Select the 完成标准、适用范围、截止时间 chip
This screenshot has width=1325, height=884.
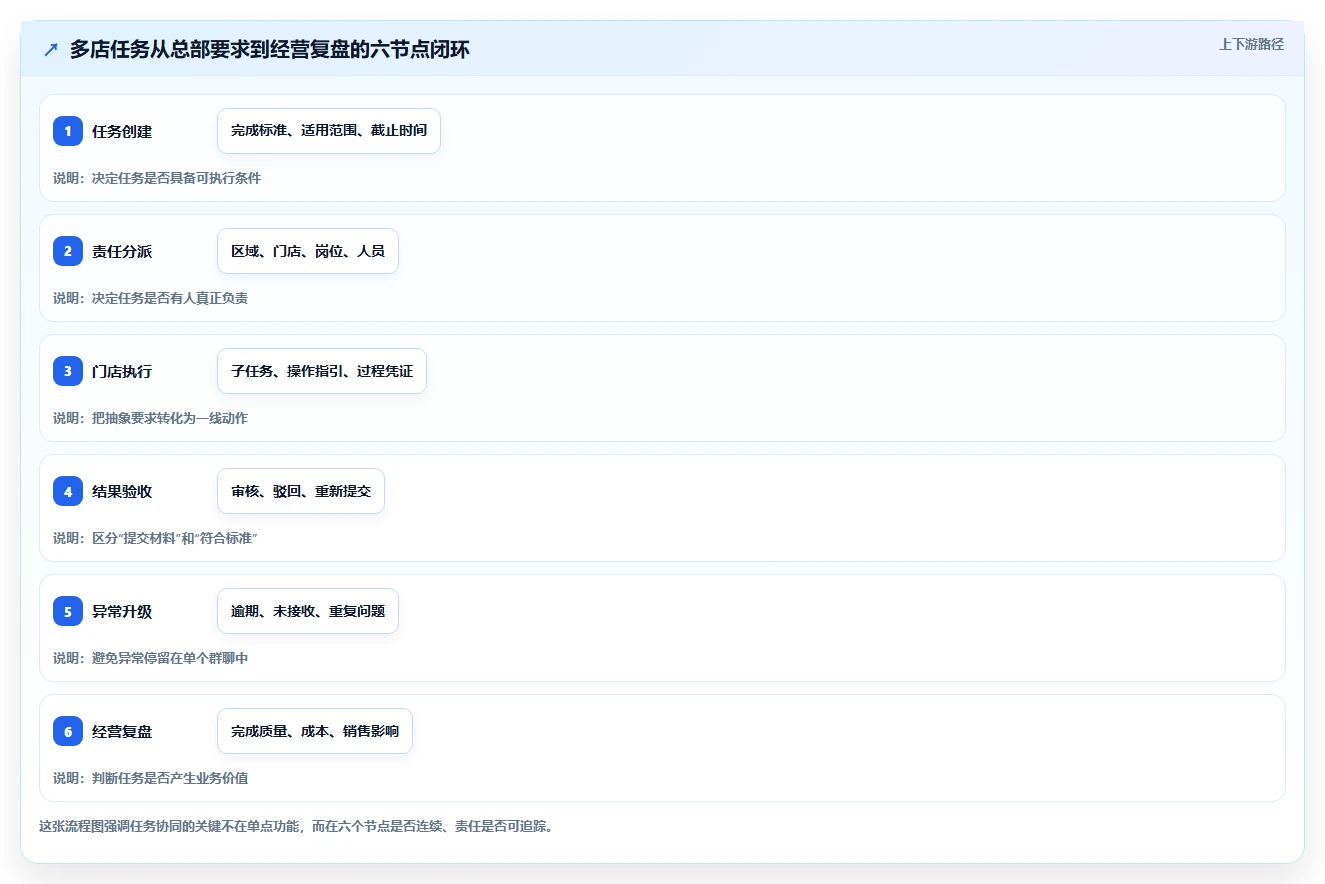329,131
